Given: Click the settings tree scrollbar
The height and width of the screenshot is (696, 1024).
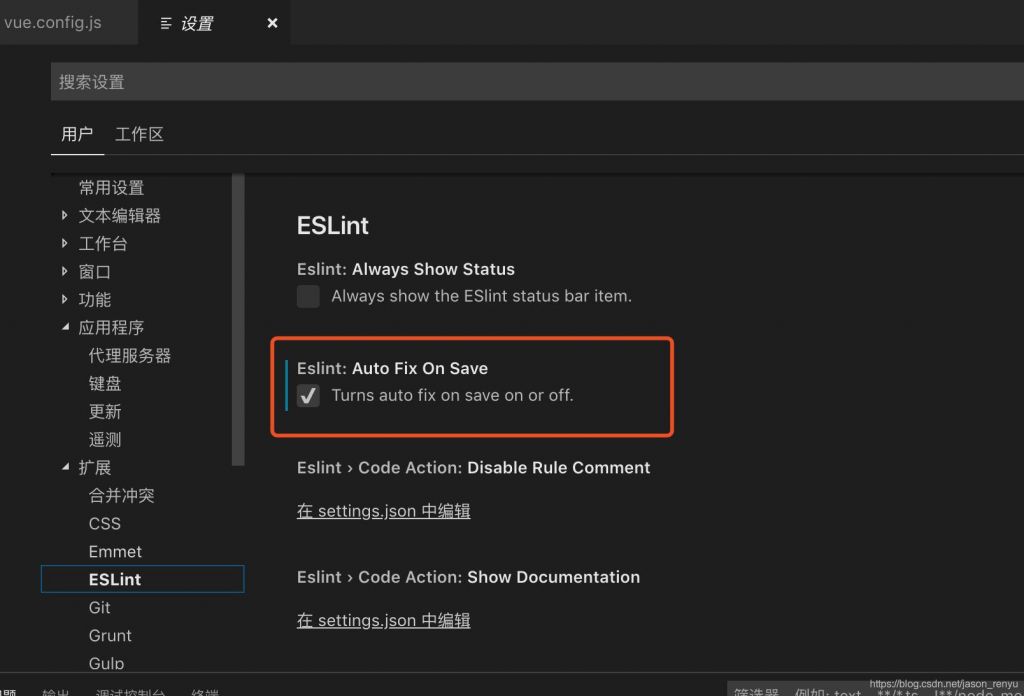Looking at the screenshot, I should tap(238, 320).
